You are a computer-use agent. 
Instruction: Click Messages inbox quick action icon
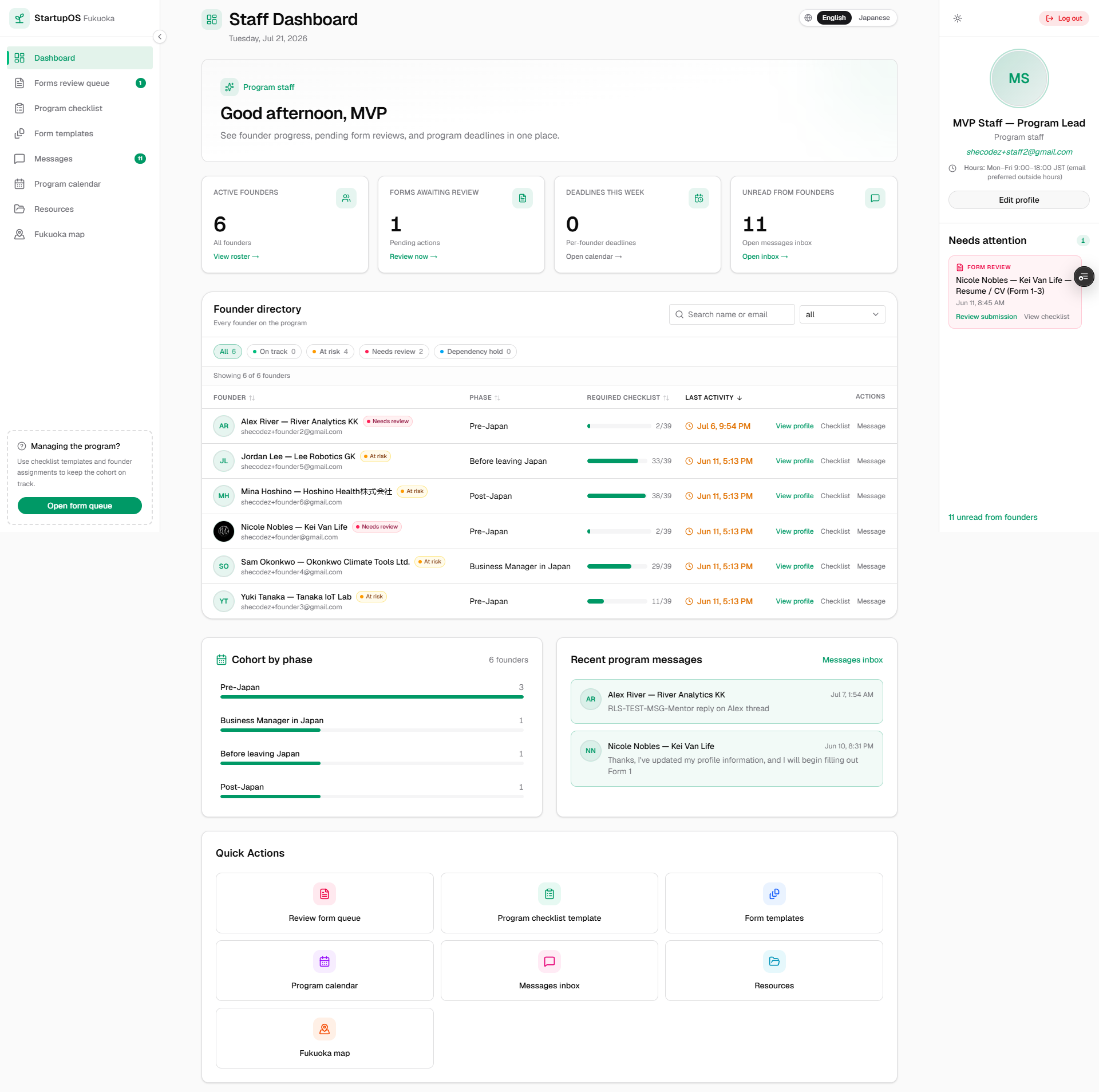(549, 961)
